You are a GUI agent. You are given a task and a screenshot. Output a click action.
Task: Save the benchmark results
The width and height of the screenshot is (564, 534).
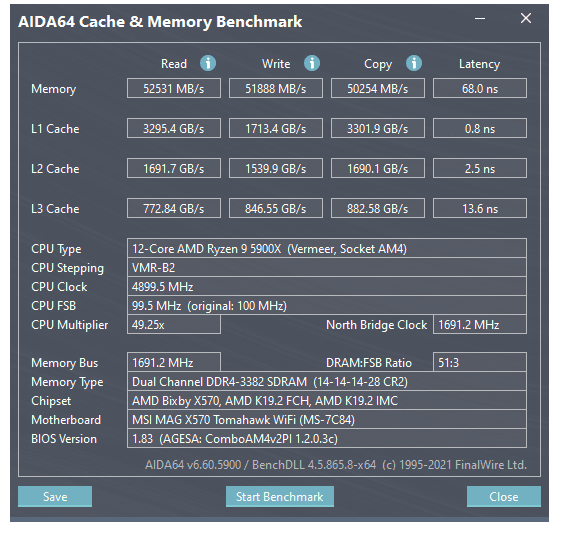coord(55,497)
